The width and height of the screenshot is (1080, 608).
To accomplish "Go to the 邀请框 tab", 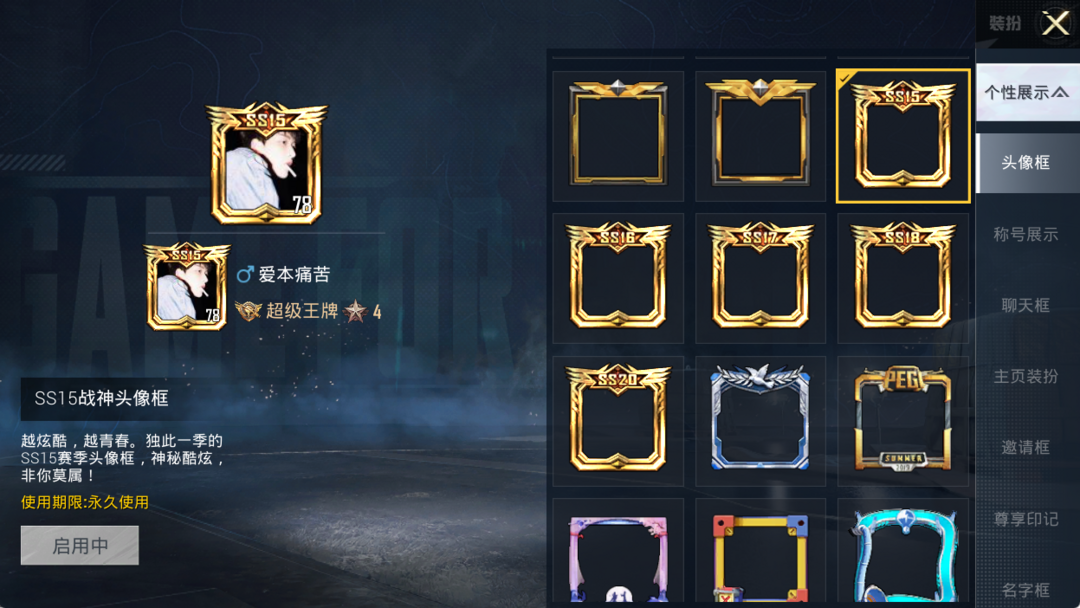I will pos(1026,448).
